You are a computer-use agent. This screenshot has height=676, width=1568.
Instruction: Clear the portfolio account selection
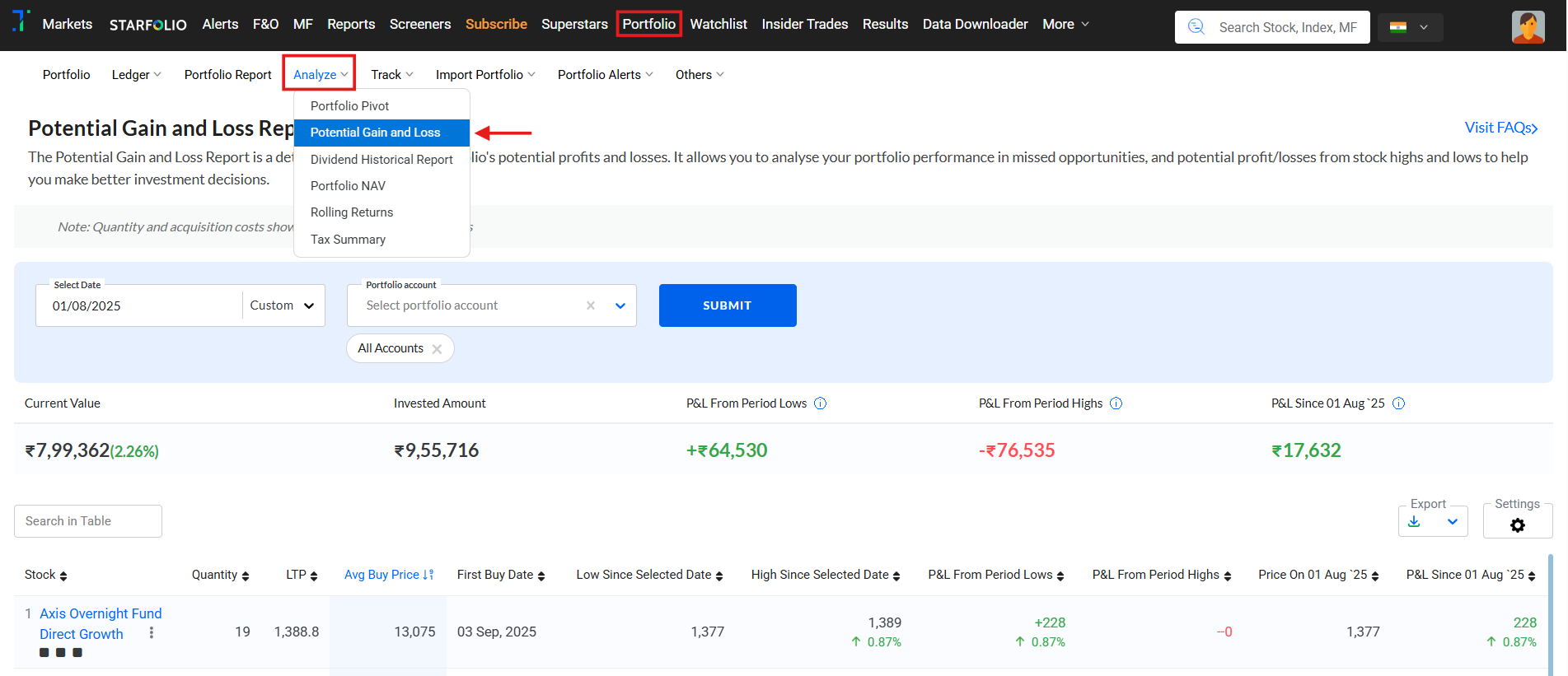point(591,305)
